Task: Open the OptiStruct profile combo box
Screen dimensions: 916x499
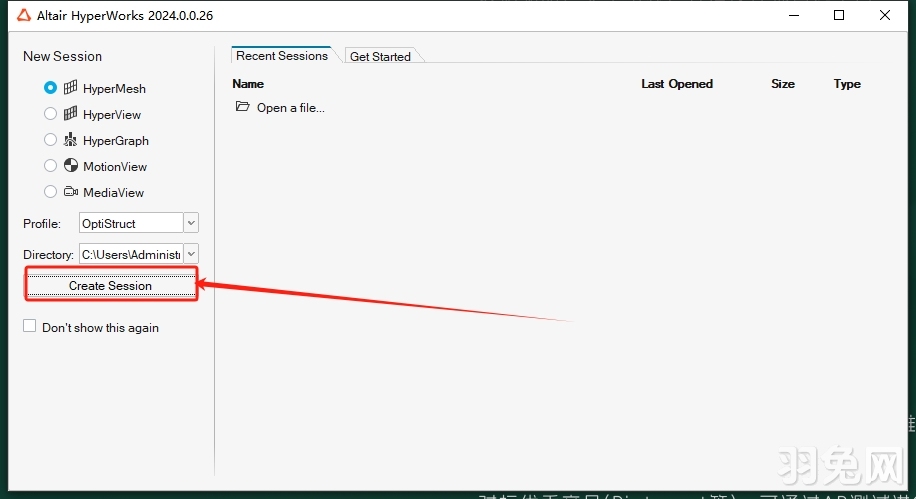Action: pyautogui.click(x=131, y=223)
